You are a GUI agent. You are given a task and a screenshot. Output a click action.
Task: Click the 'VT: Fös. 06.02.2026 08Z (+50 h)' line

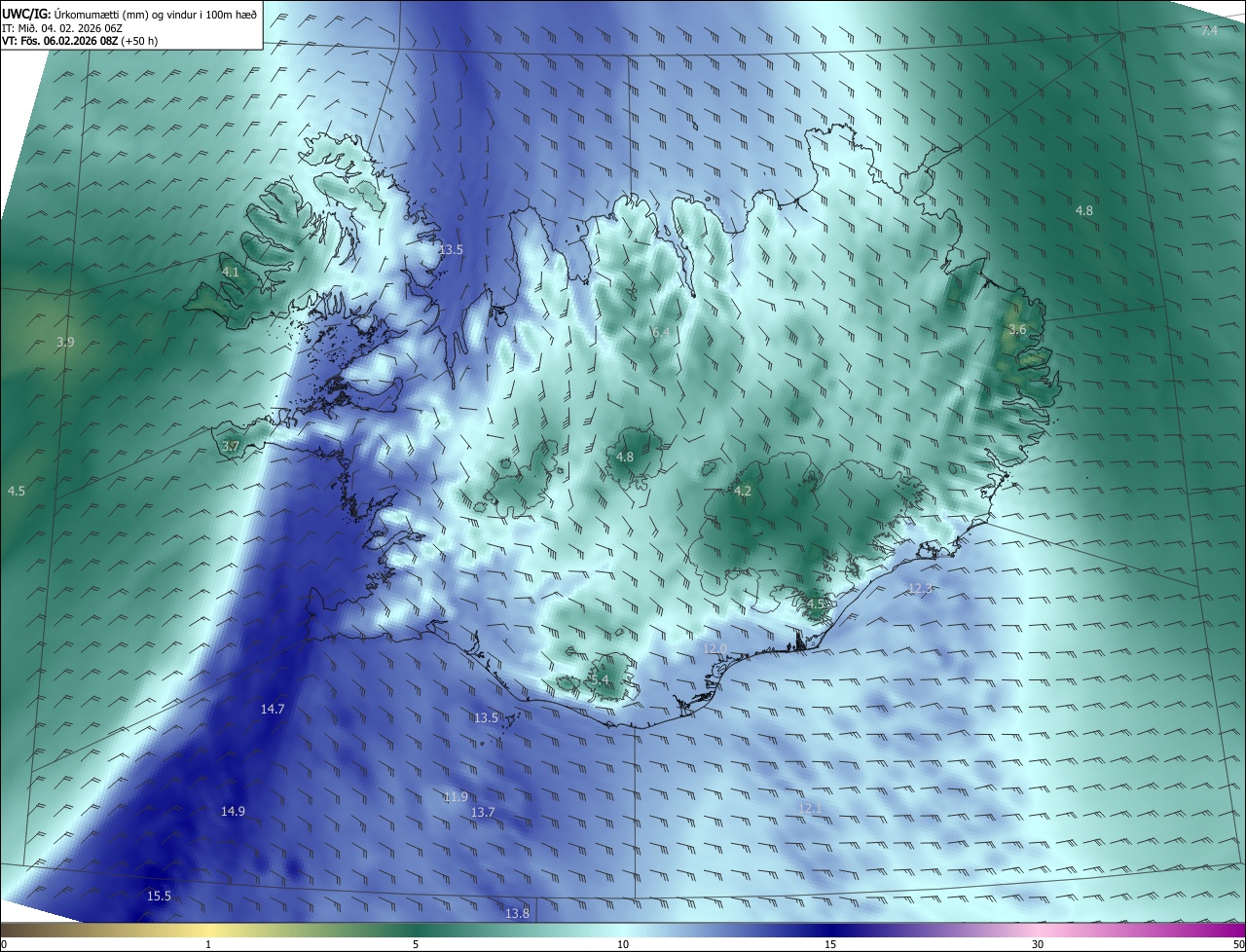pos(80,41)
